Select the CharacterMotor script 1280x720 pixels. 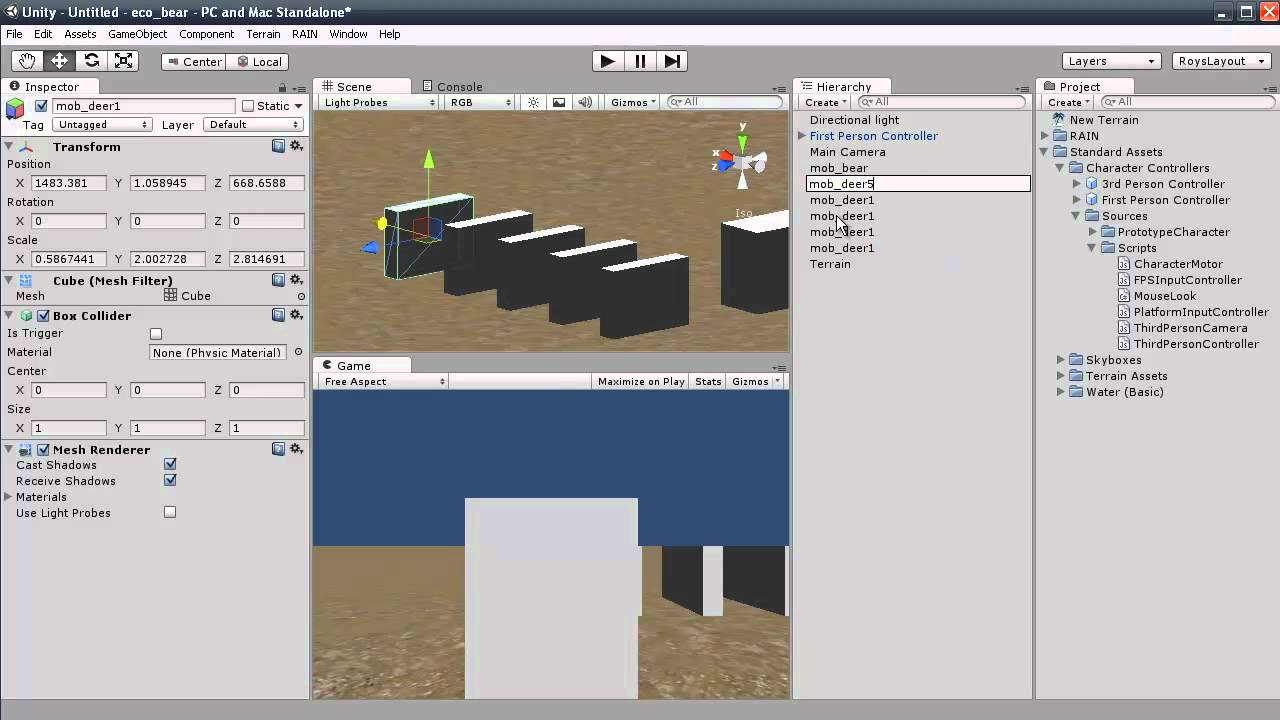coord(1178,264)
